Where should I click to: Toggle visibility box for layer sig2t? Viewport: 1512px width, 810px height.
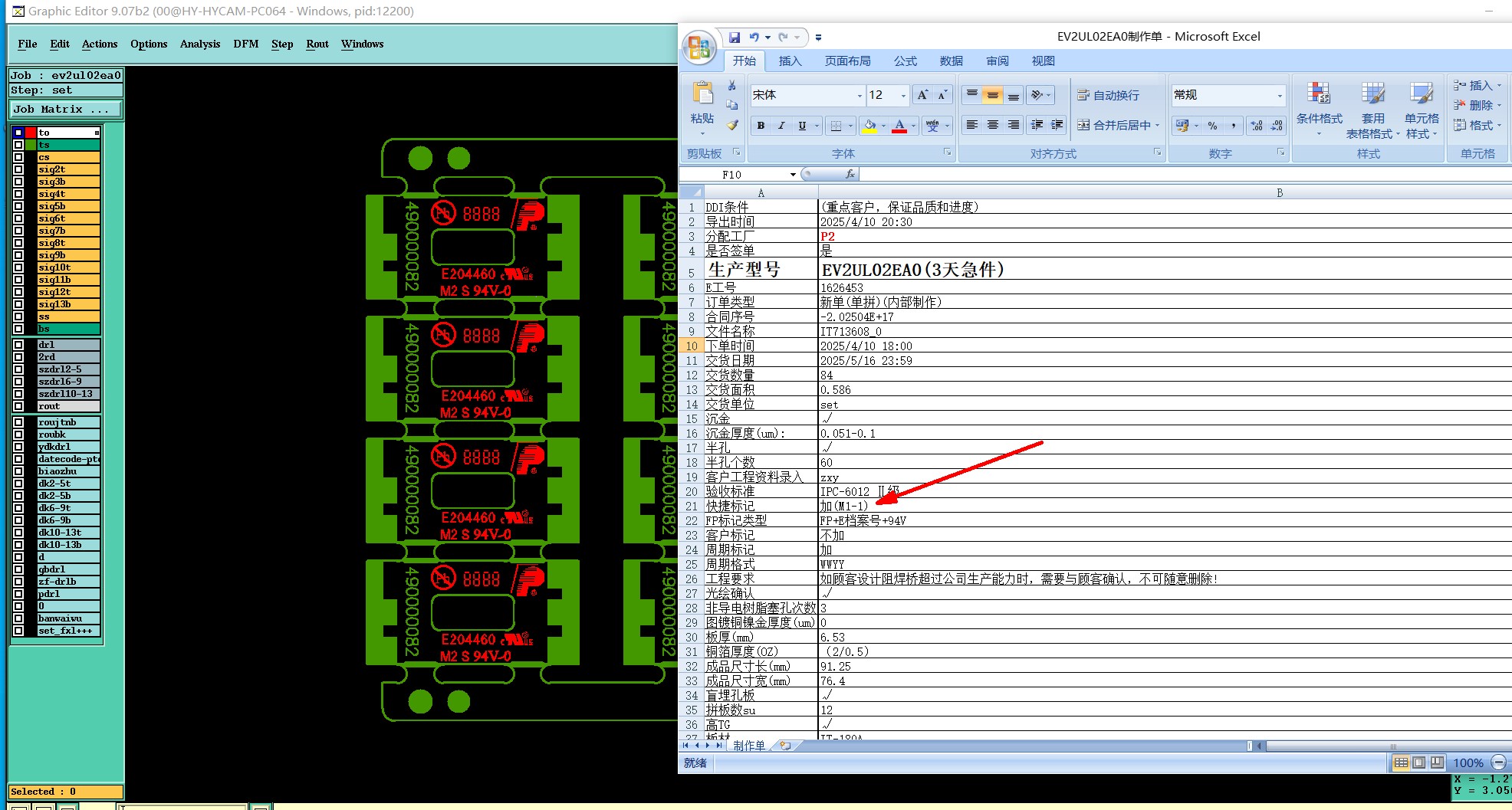(18, 169)
